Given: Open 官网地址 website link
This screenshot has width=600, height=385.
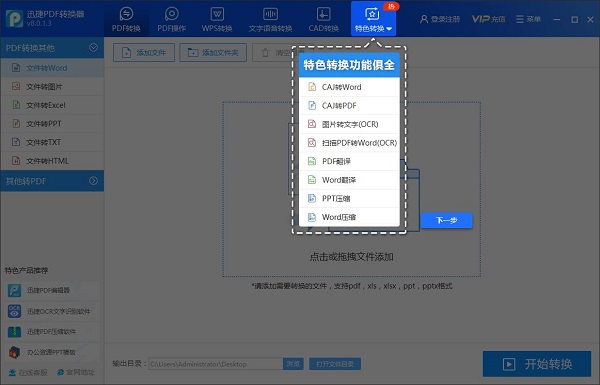Looking at the screenshot, I should (76, 372).
